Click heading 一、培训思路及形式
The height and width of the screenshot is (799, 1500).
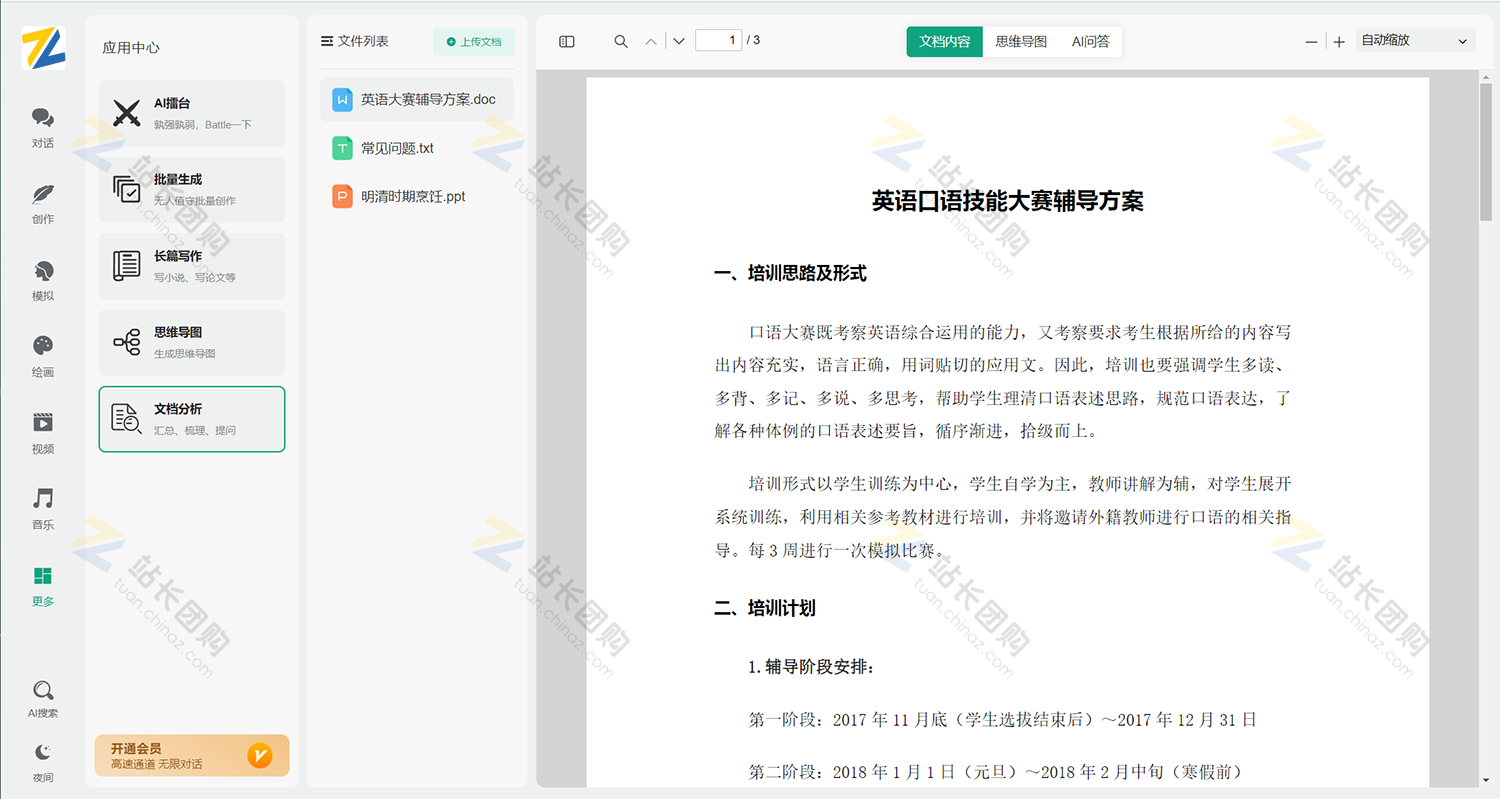pos(790,273)
